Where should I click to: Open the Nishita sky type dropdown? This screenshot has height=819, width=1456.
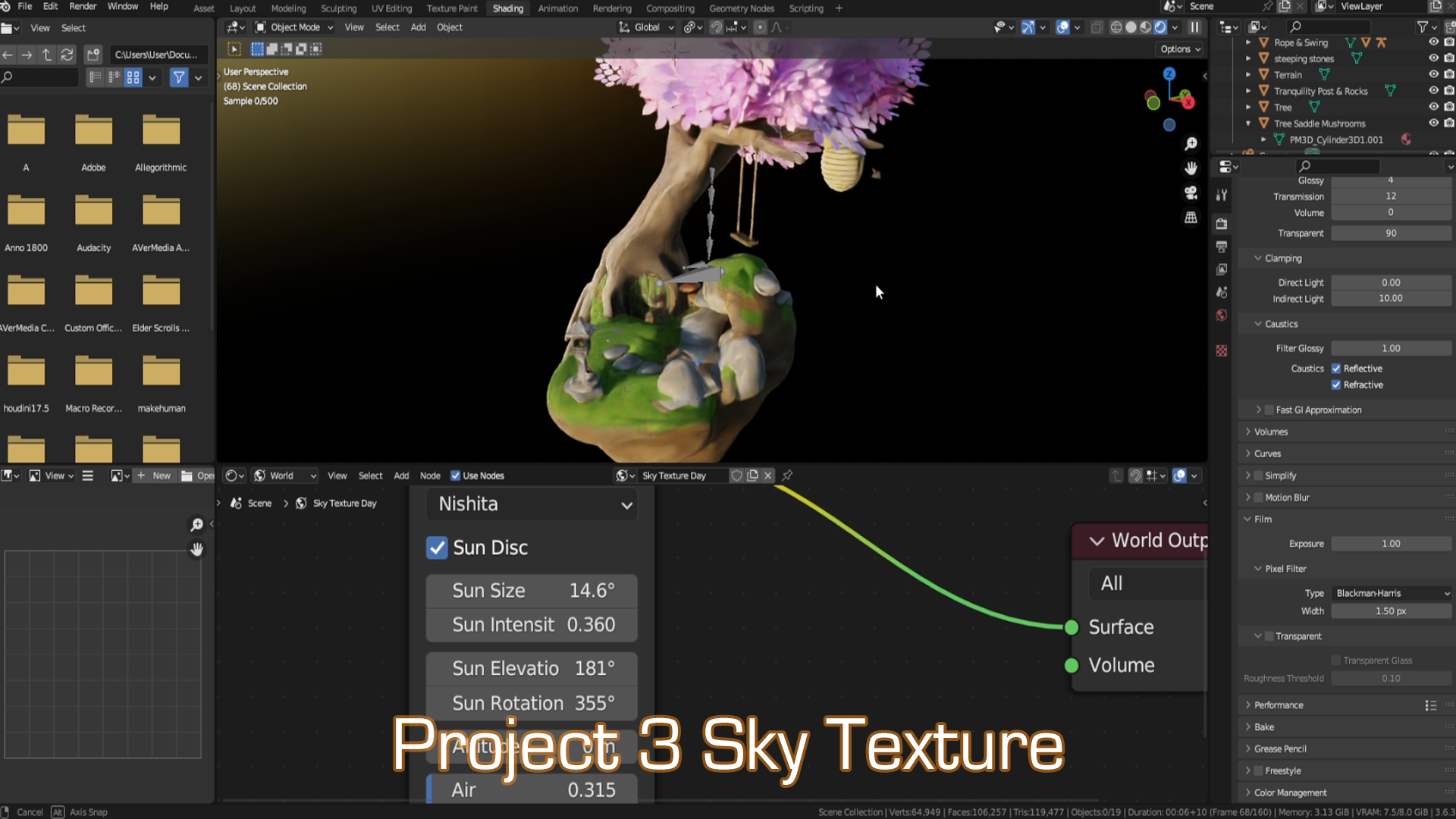[x=532, y=504]
